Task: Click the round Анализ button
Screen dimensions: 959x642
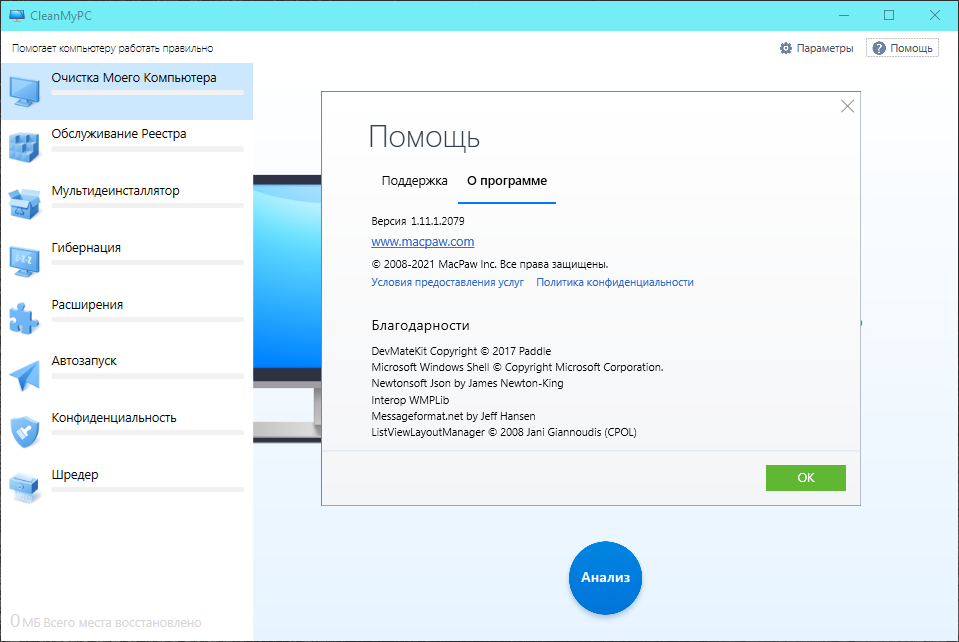Action: pos(605,578)
